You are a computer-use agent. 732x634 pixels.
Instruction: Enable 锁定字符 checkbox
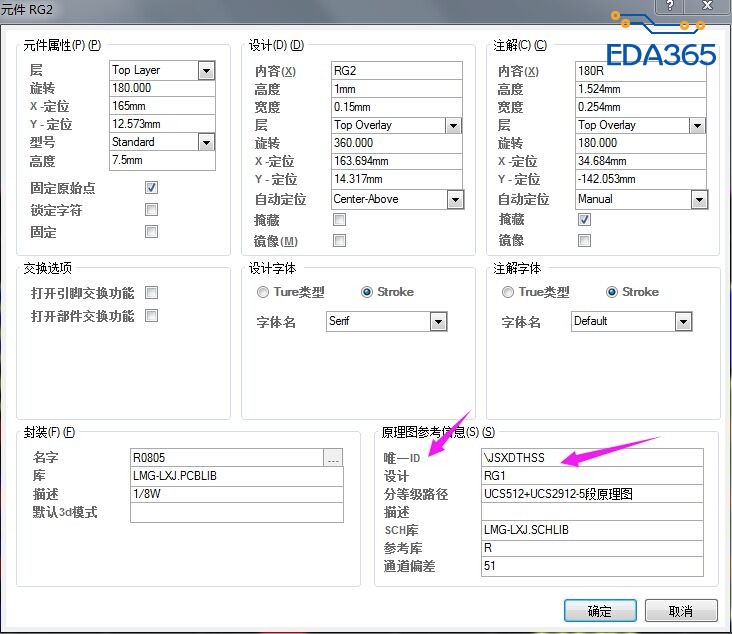click(x=151, y=210)
